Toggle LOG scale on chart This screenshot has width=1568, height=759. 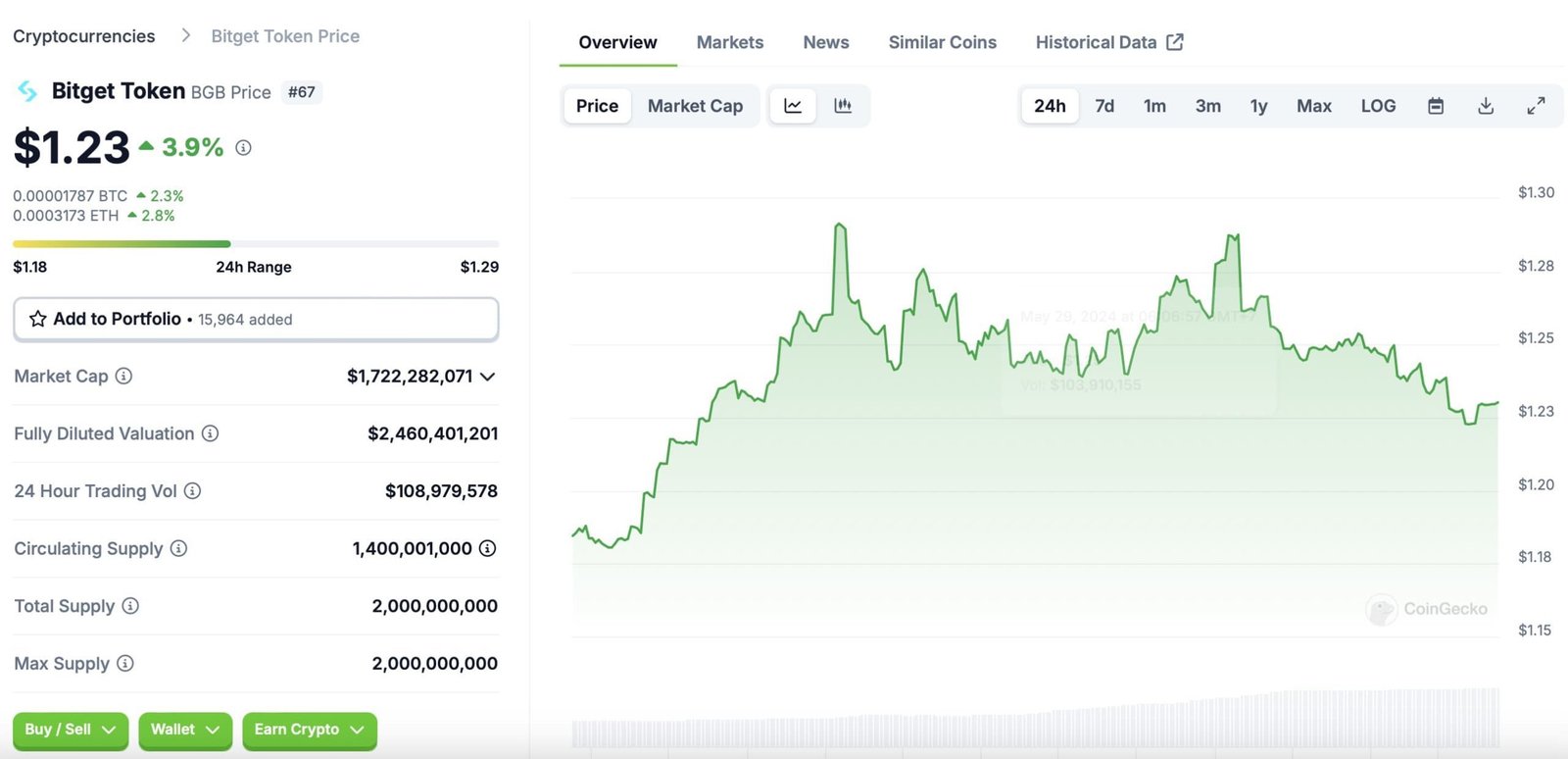click(1378, 106)
